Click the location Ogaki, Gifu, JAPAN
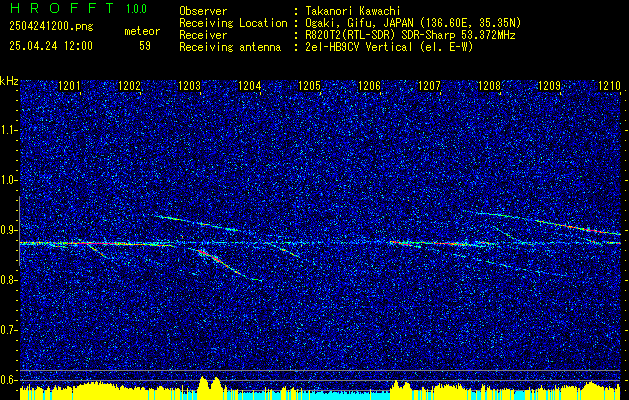This screenshot has height=400, width=629. 359,23
